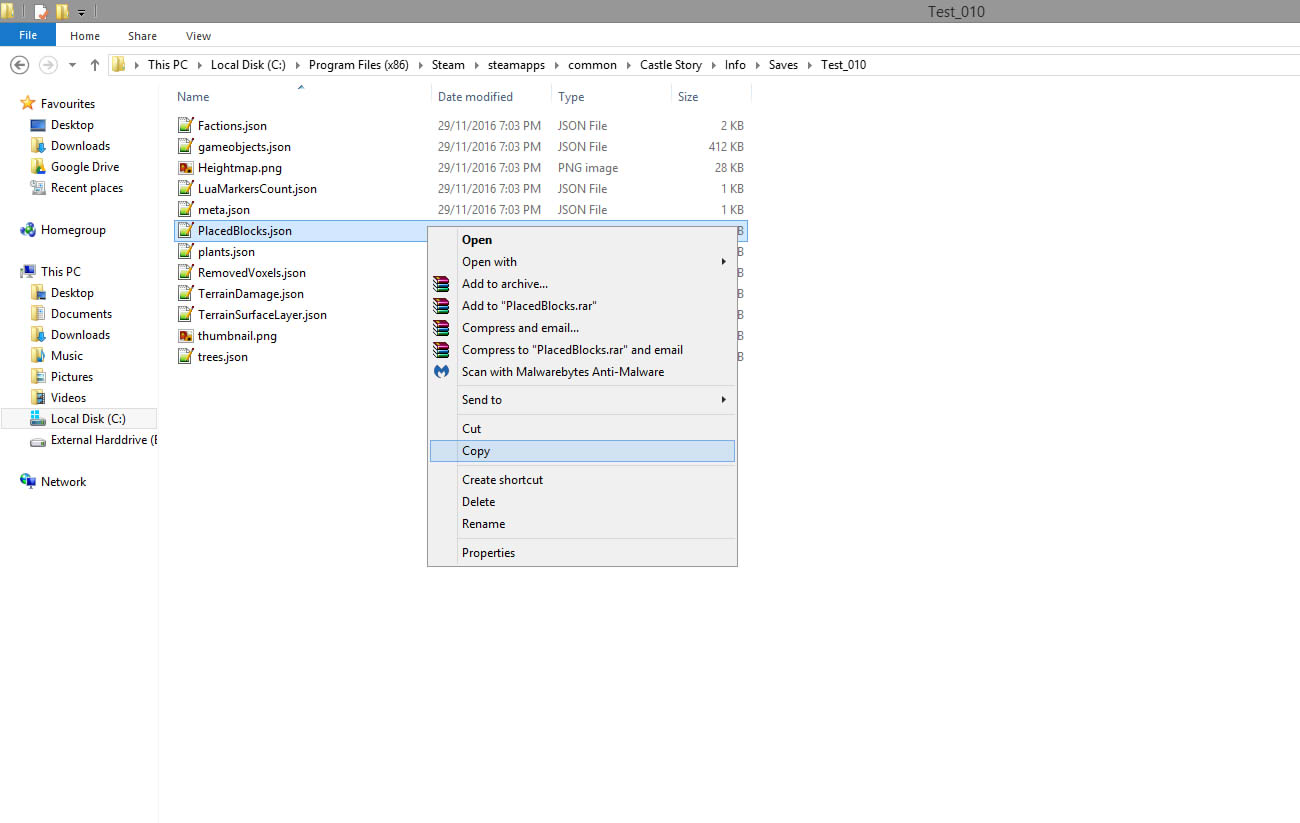Navigate to the common breadcrumb folder
The image size is (1300, 823).
592,65
